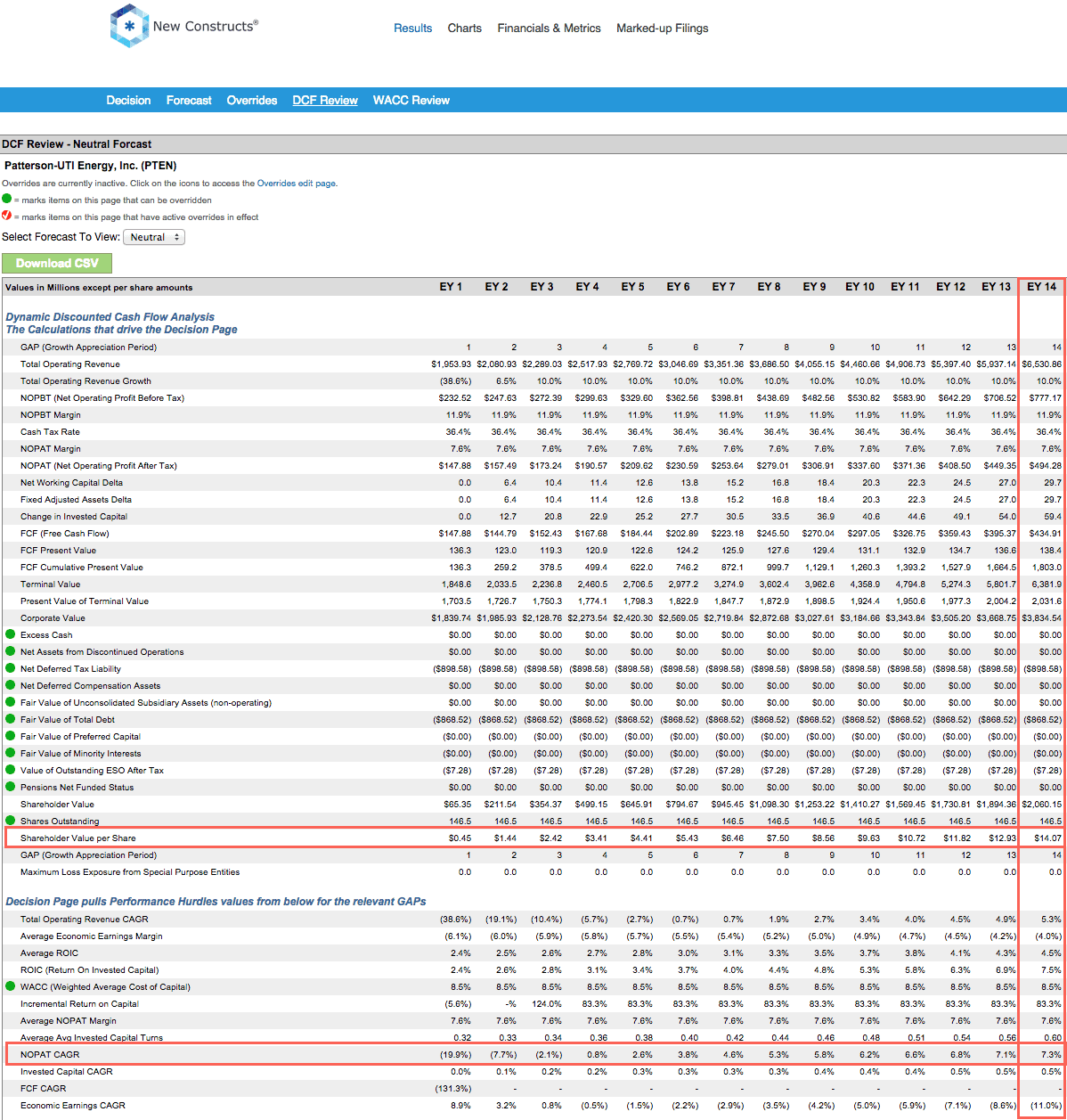The width and height of the screenshot is (1067, 1120).
Task: Click the Total Operating Revenue row label
Action: coord(70,364)
